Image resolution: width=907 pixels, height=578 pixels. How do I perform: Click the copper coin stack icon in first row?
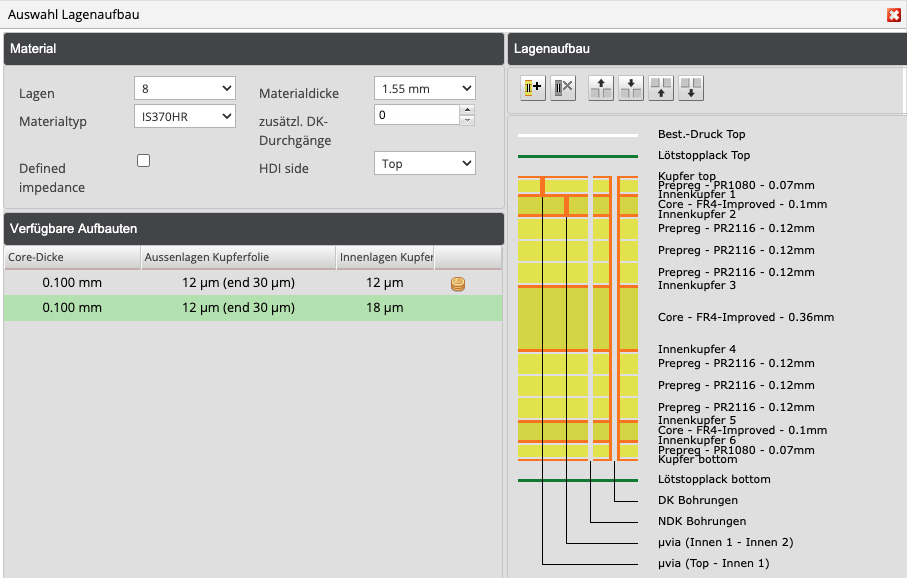pyautogui.click(x=458, y=284)
